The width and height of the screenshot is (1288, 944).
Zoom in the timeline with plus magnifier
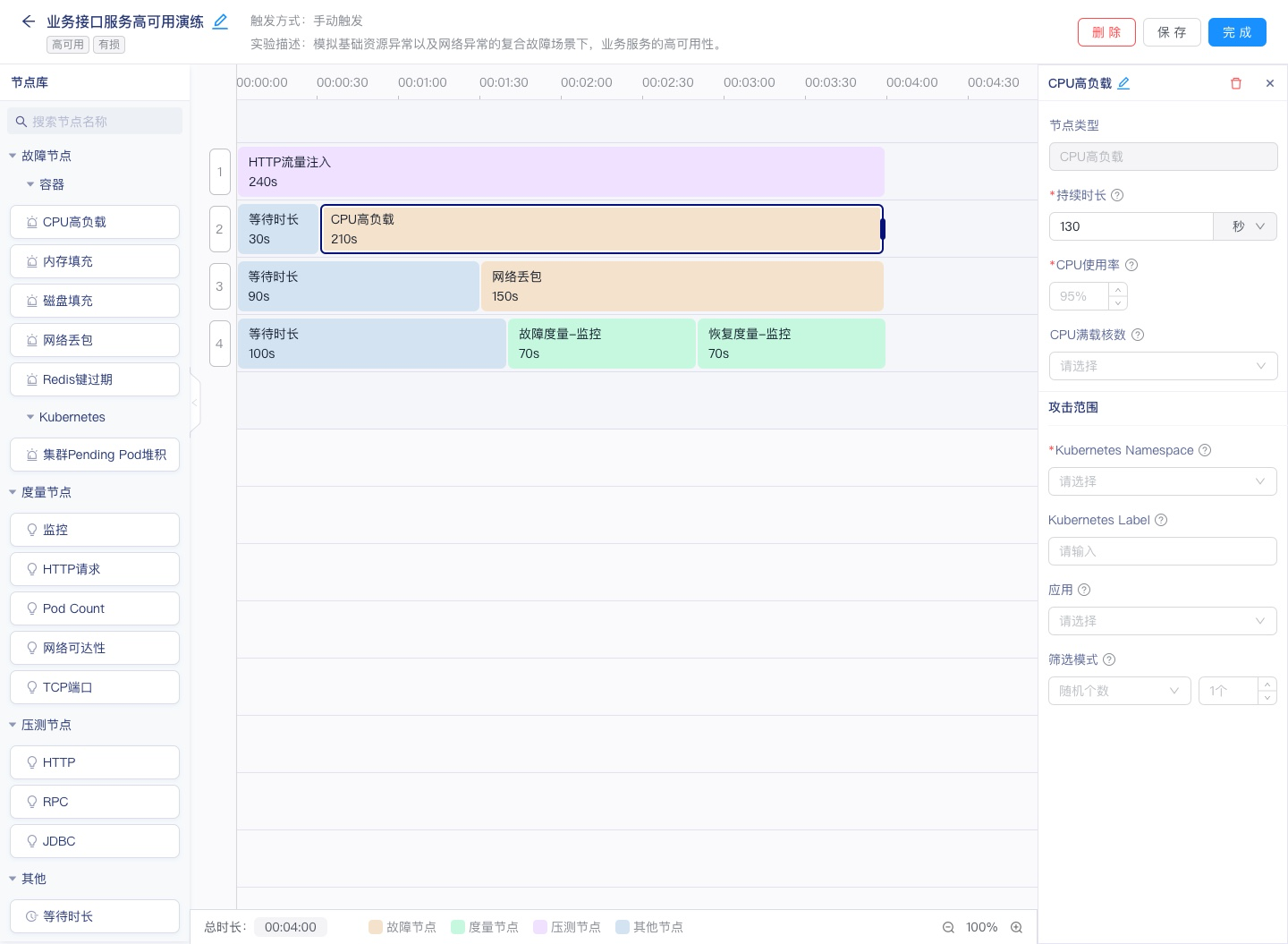click(1016, 927)
